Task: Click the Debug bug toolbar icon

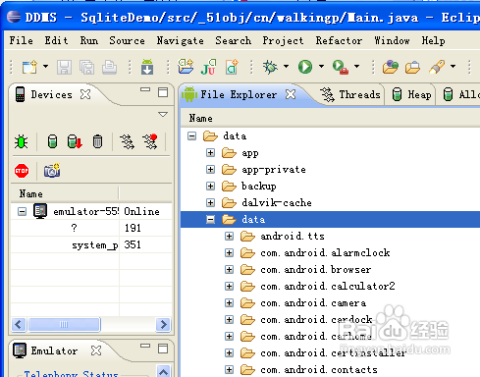Action: pos(270,67)
